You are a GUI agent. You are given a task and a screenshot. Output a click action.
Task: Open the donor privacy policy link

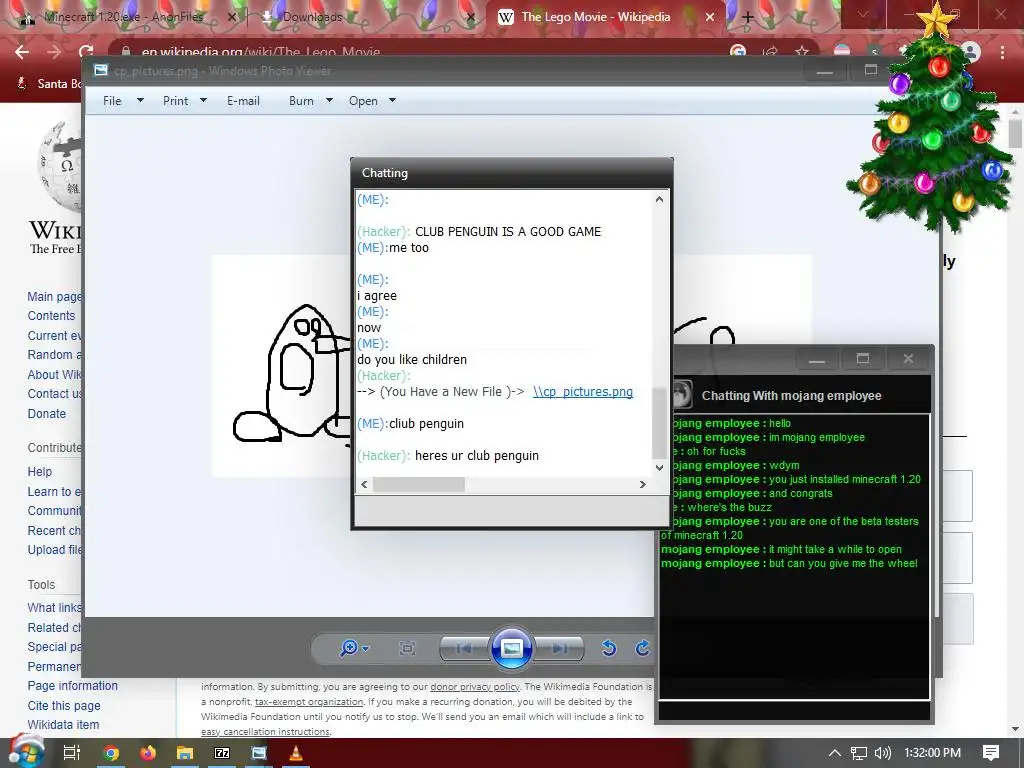[x=475, y=687]
